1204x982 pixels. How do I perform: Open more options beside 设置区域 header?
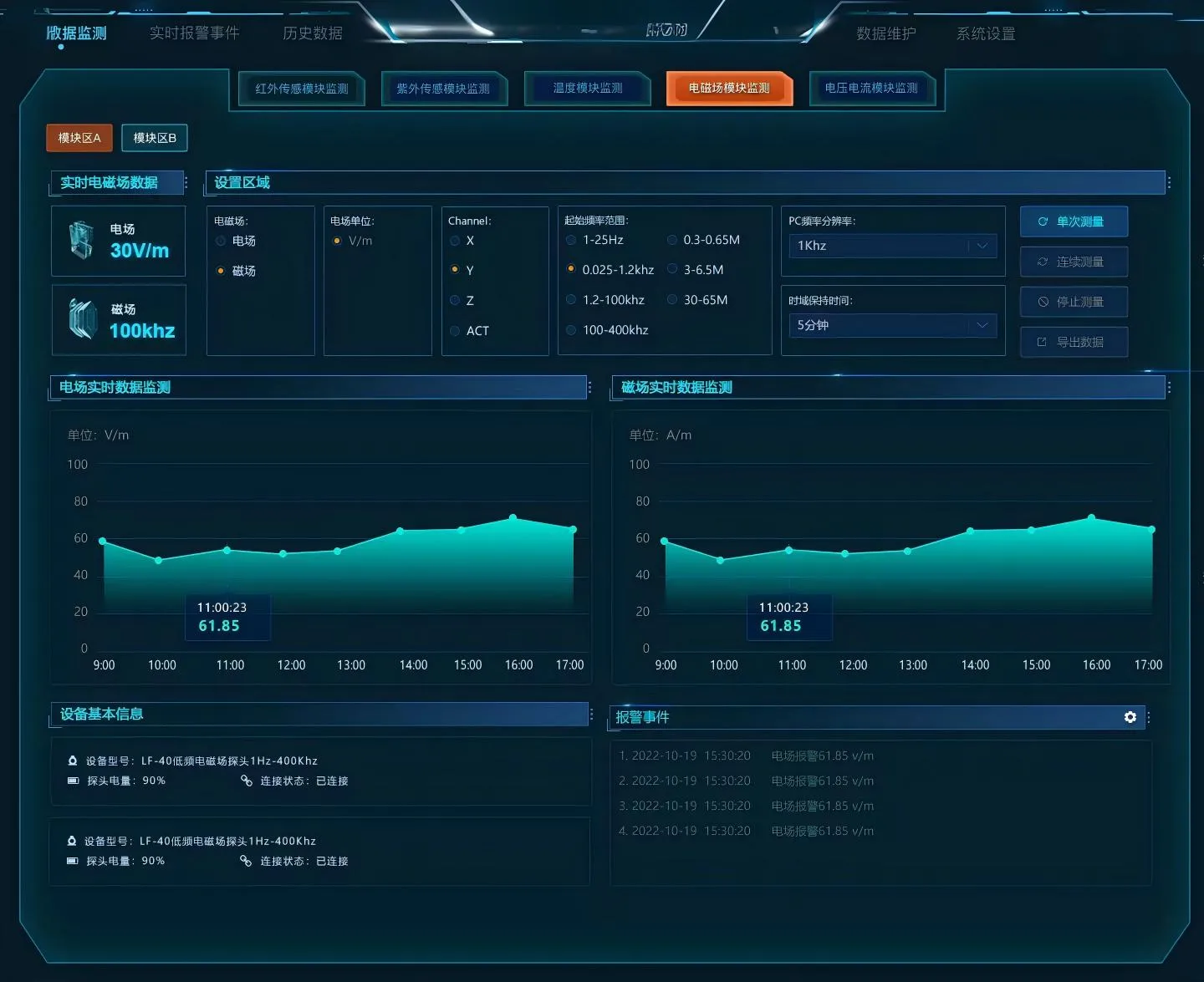[x=1169, y=182]
